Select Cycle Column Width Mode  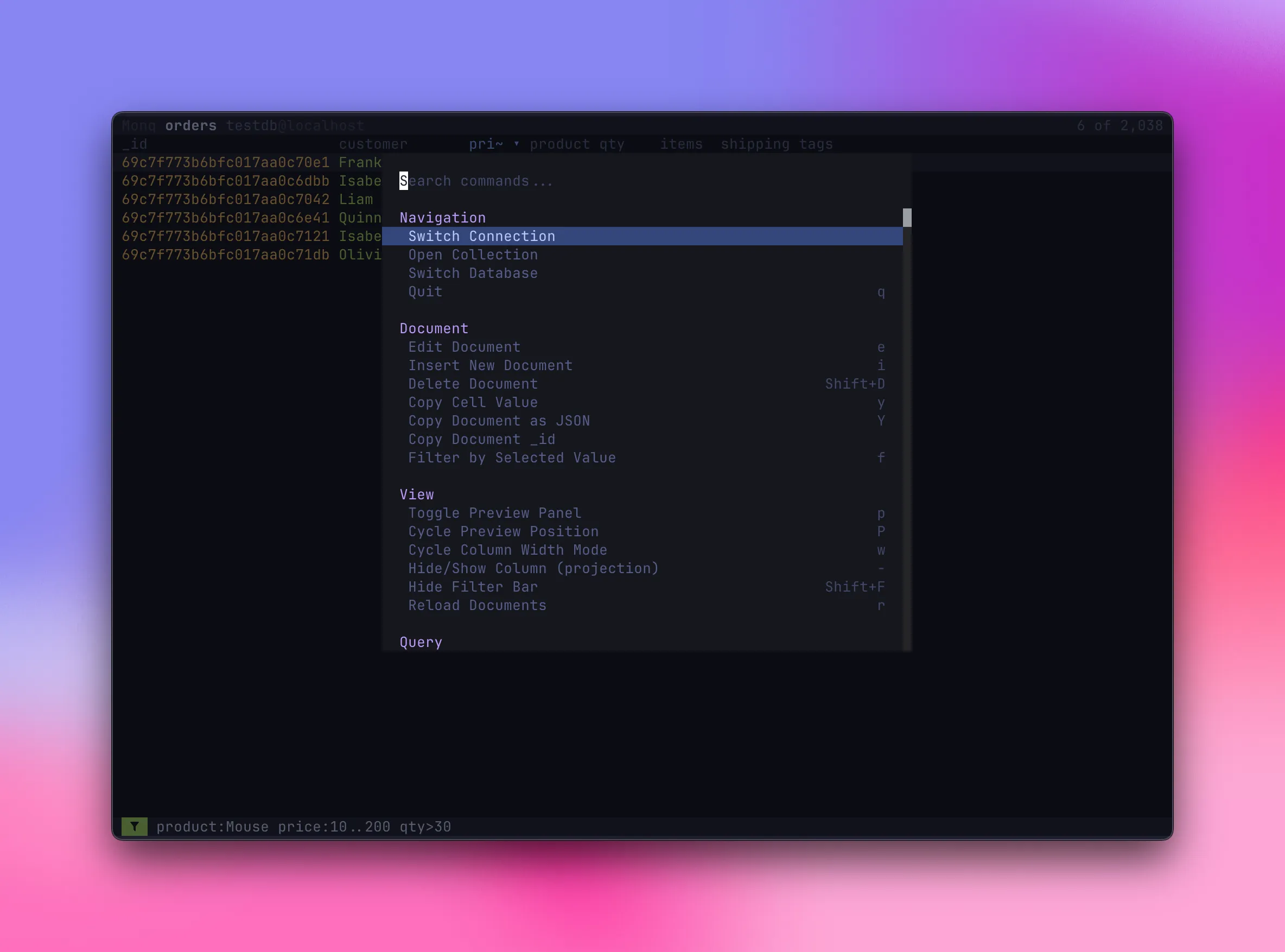(x=642, y=550)
